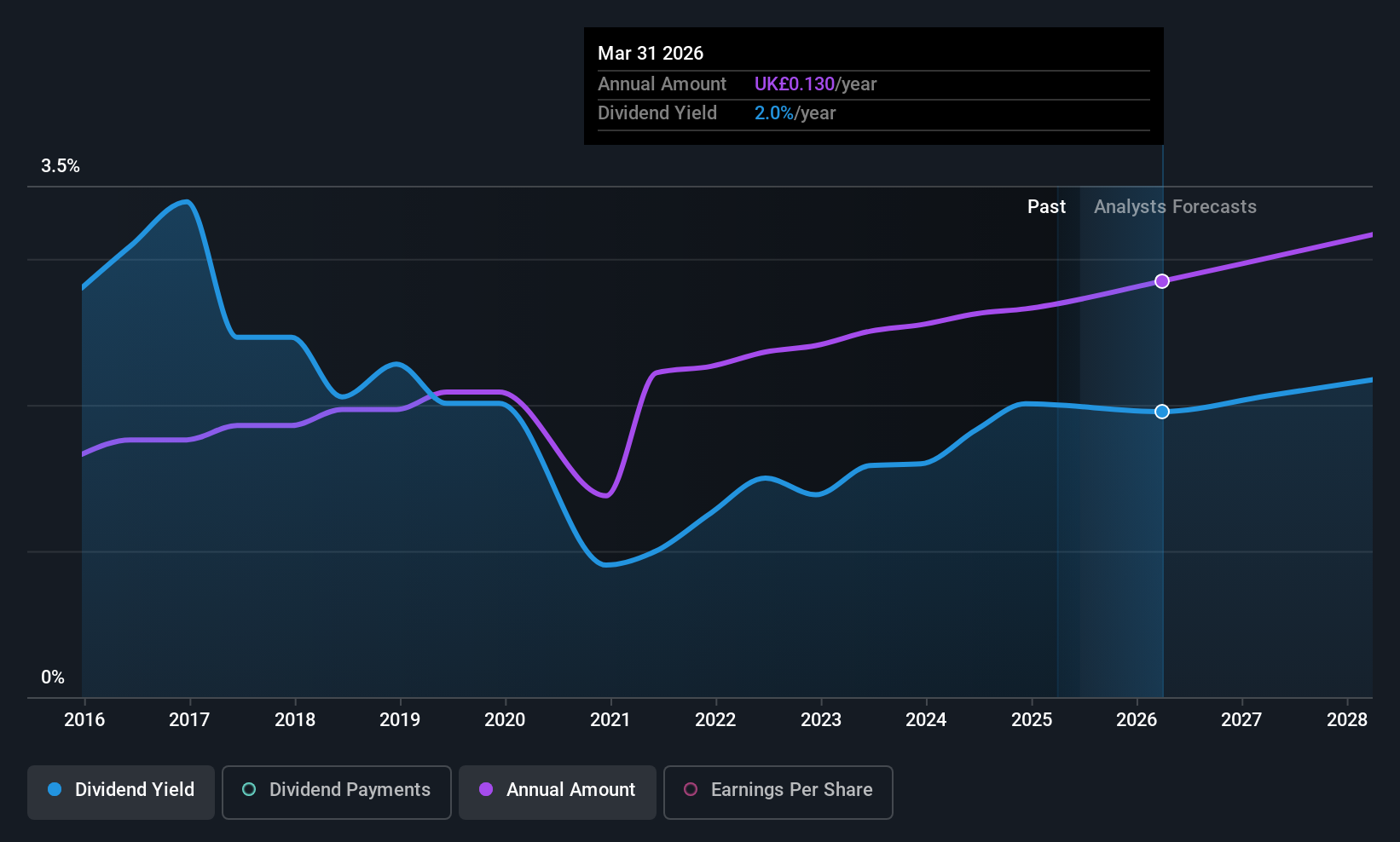Click the Mar 31 2026 tooltip date
Screen dimensions: 1400x842
pyautogui.click(x=651, y=54)
